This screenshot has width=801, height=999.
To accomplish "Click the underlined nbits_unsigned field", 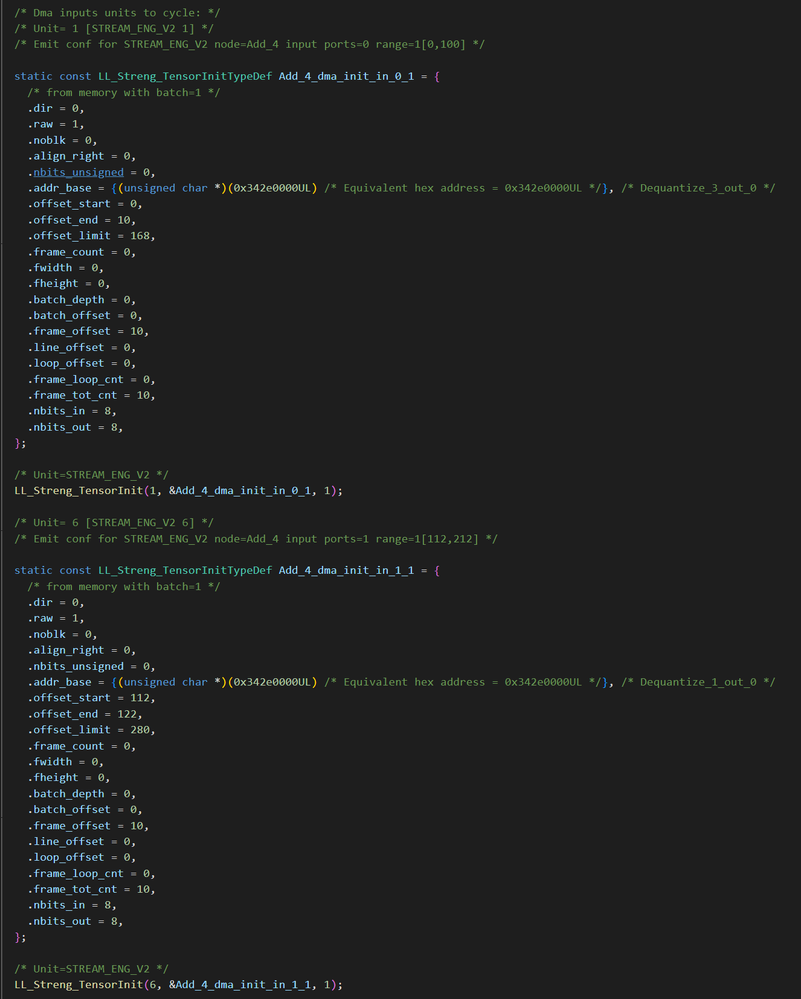I will click(x=78, y=172).
